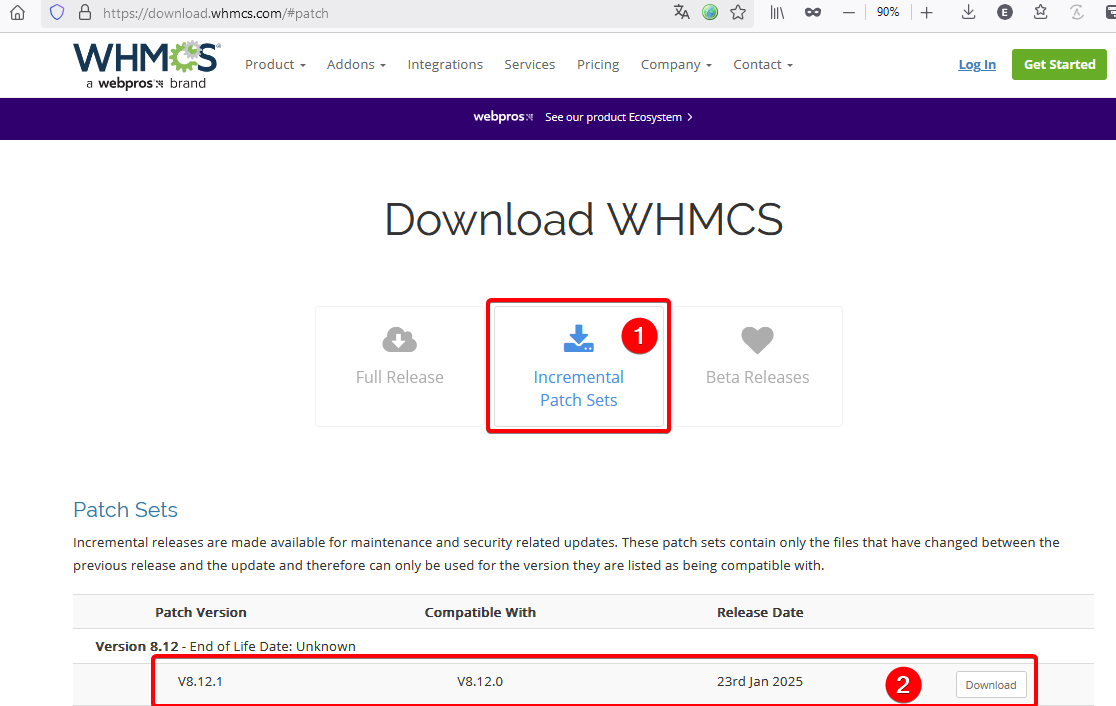Open the Services menu item
The image size is (1116, 706).
530,65
